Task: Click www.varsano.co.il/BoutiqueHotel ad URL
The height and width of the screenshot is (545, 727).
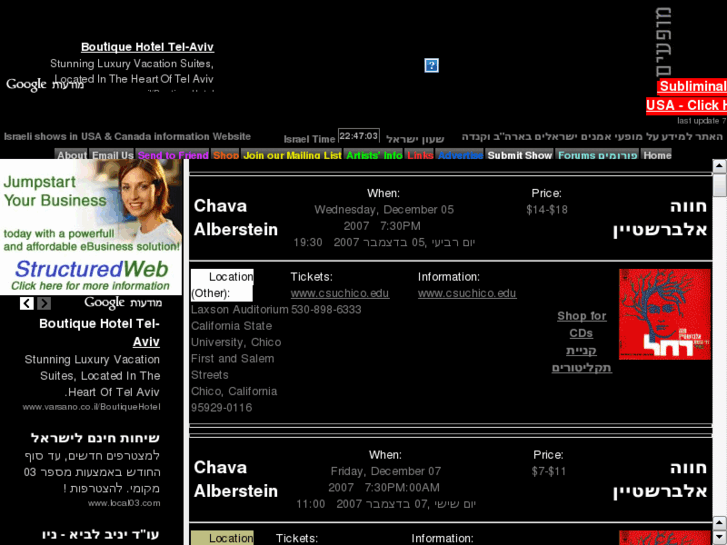Action: 91,407
